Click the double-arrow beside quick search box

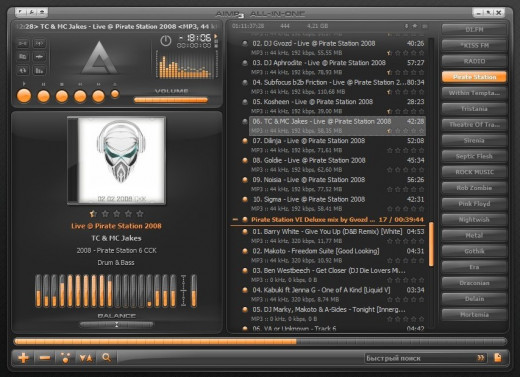coord(480,358)
